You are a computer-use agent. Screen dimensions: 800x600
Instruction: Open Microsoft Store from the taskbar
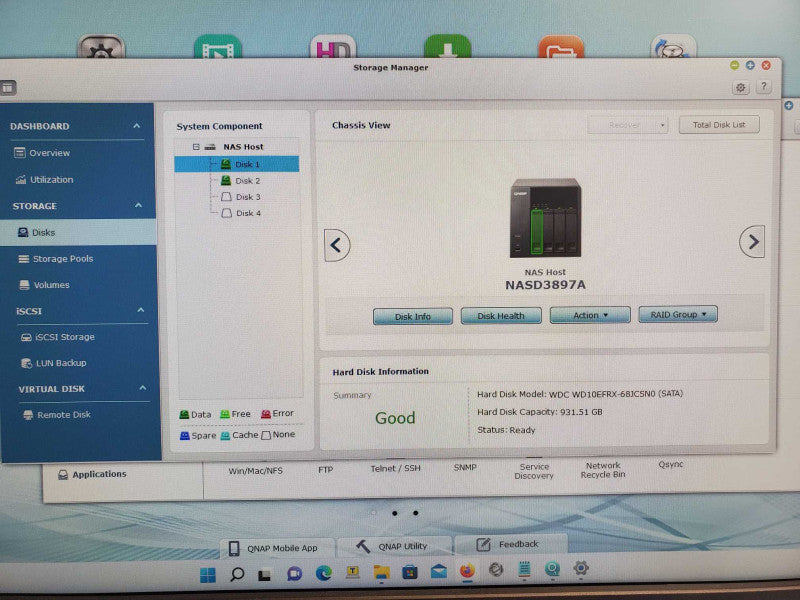click(x=410, y=572)
